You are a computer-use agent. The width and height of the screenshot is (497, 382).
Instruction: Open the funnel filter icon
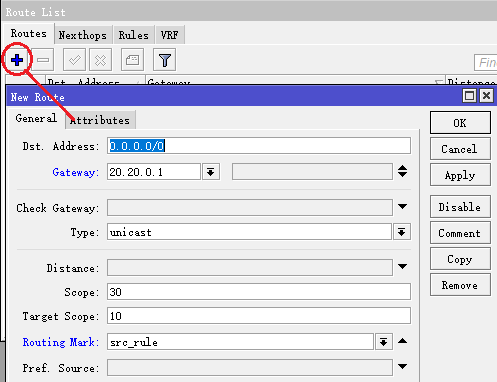point(165,60)
